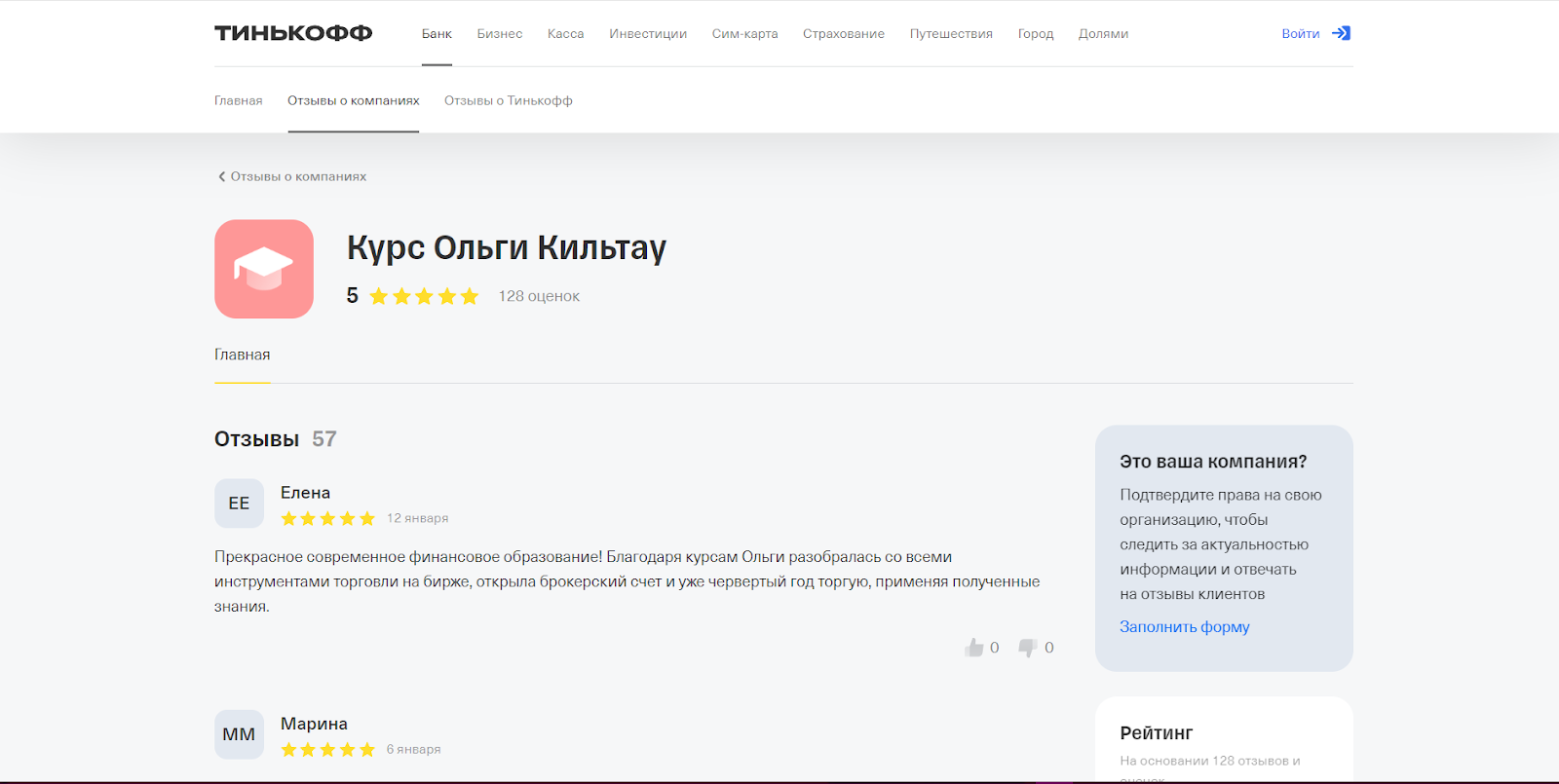This screenshot has width=1559, height=784.
Task: Click star rating in Елена's review
Action: click(x=327, y=518)
